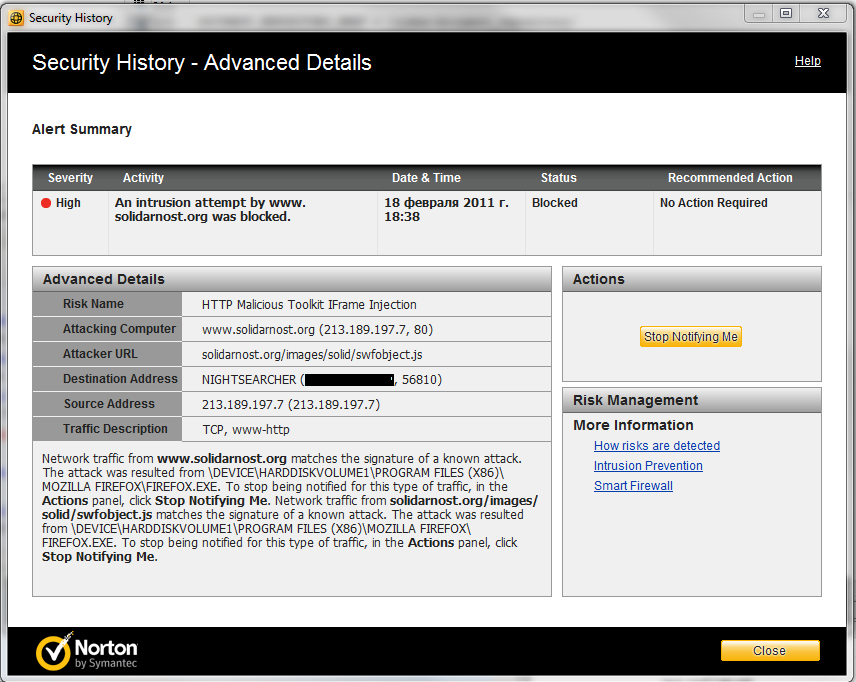This screenshot has width=856, height=682.
Task: Click the Attacking Computer row label
Action: [119, 329]
